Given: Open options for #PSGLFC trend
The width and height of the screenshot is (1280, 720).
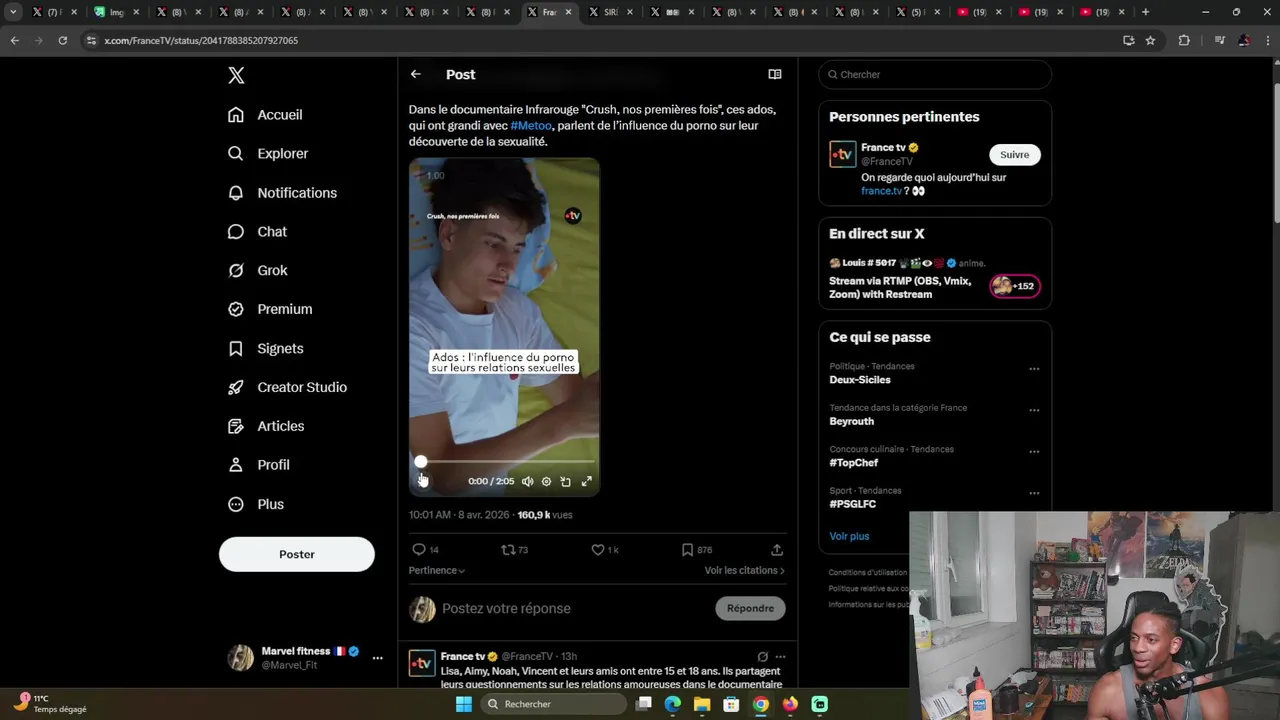Looking at the screenshot, I should pyautogui.click(x=1034, y=493).
